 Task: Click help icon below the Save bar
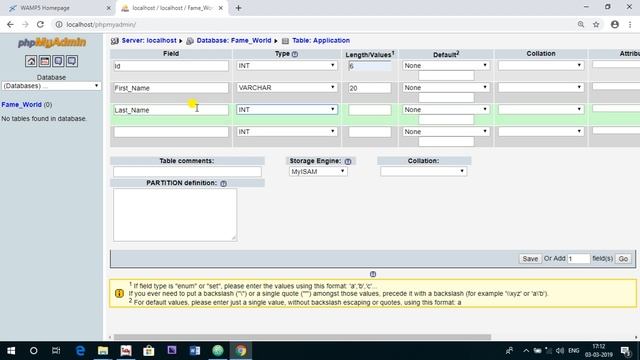[373, 274]
